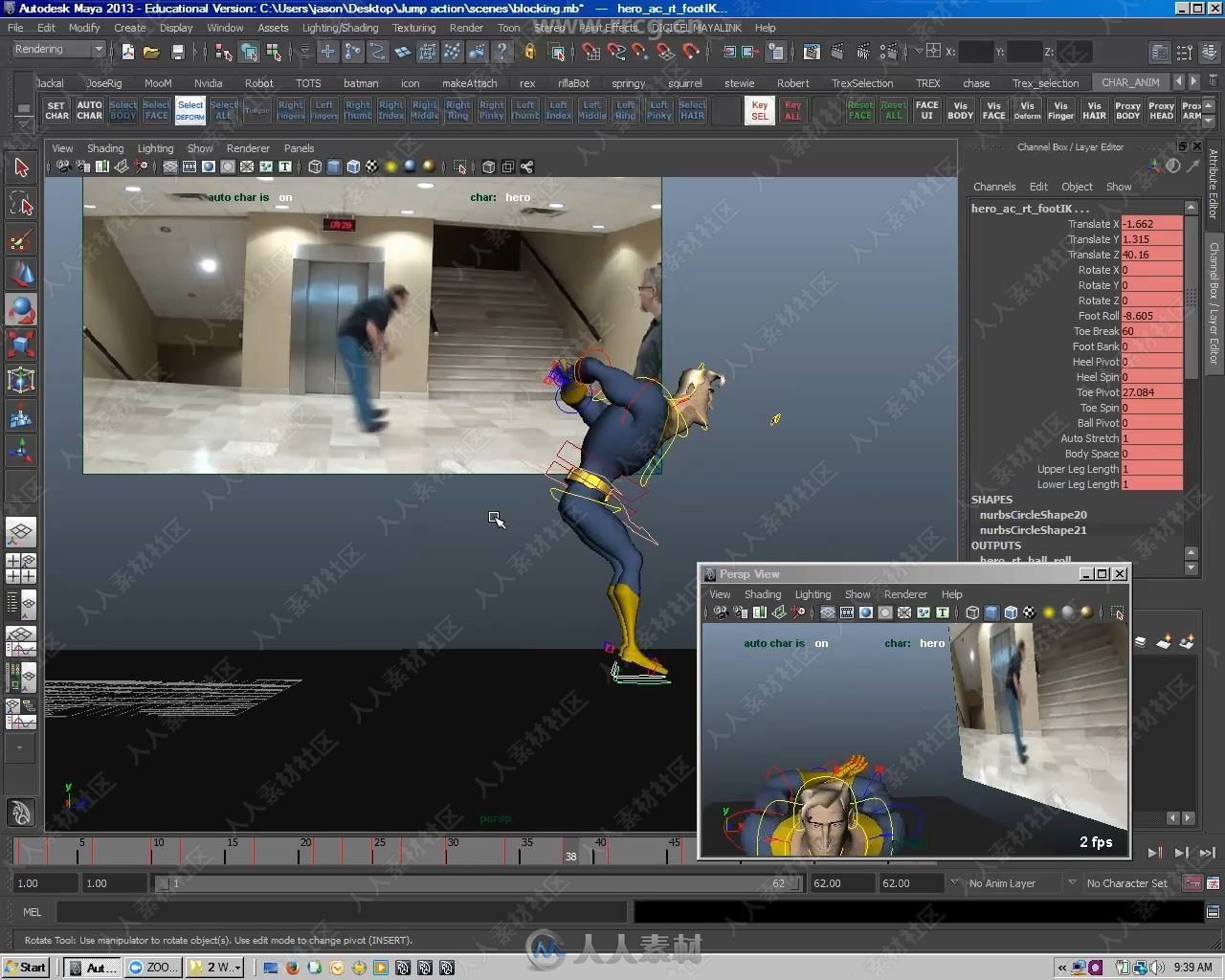Screen dimensions: 1225x980
Task: Click the Foot Roll value field
Action: coord(1151,316)
